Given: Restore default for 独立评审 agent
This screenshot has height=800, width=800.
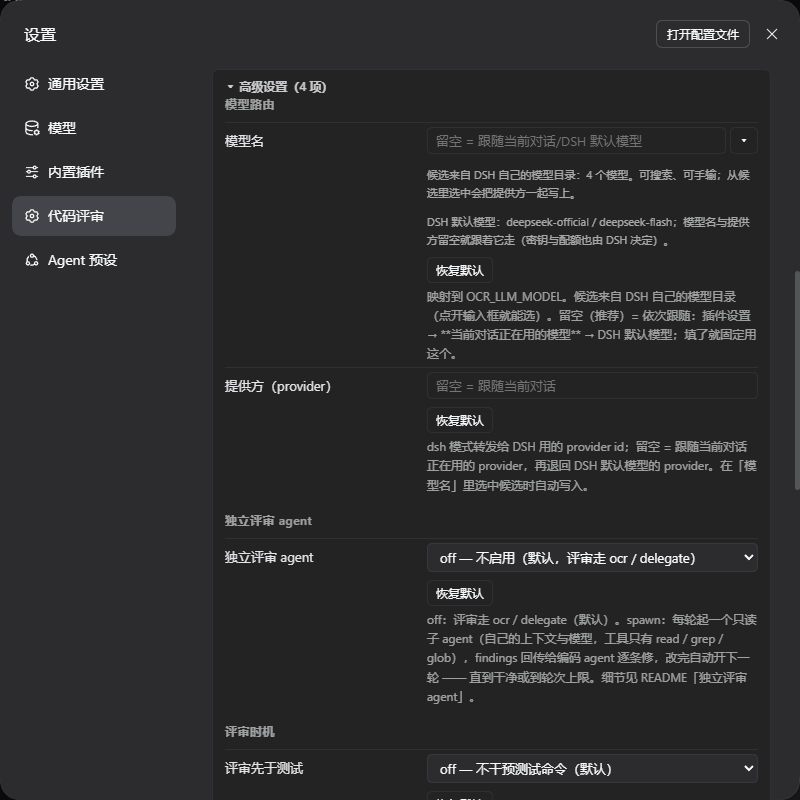Looking at the screenshot, I should coord(459,593).
